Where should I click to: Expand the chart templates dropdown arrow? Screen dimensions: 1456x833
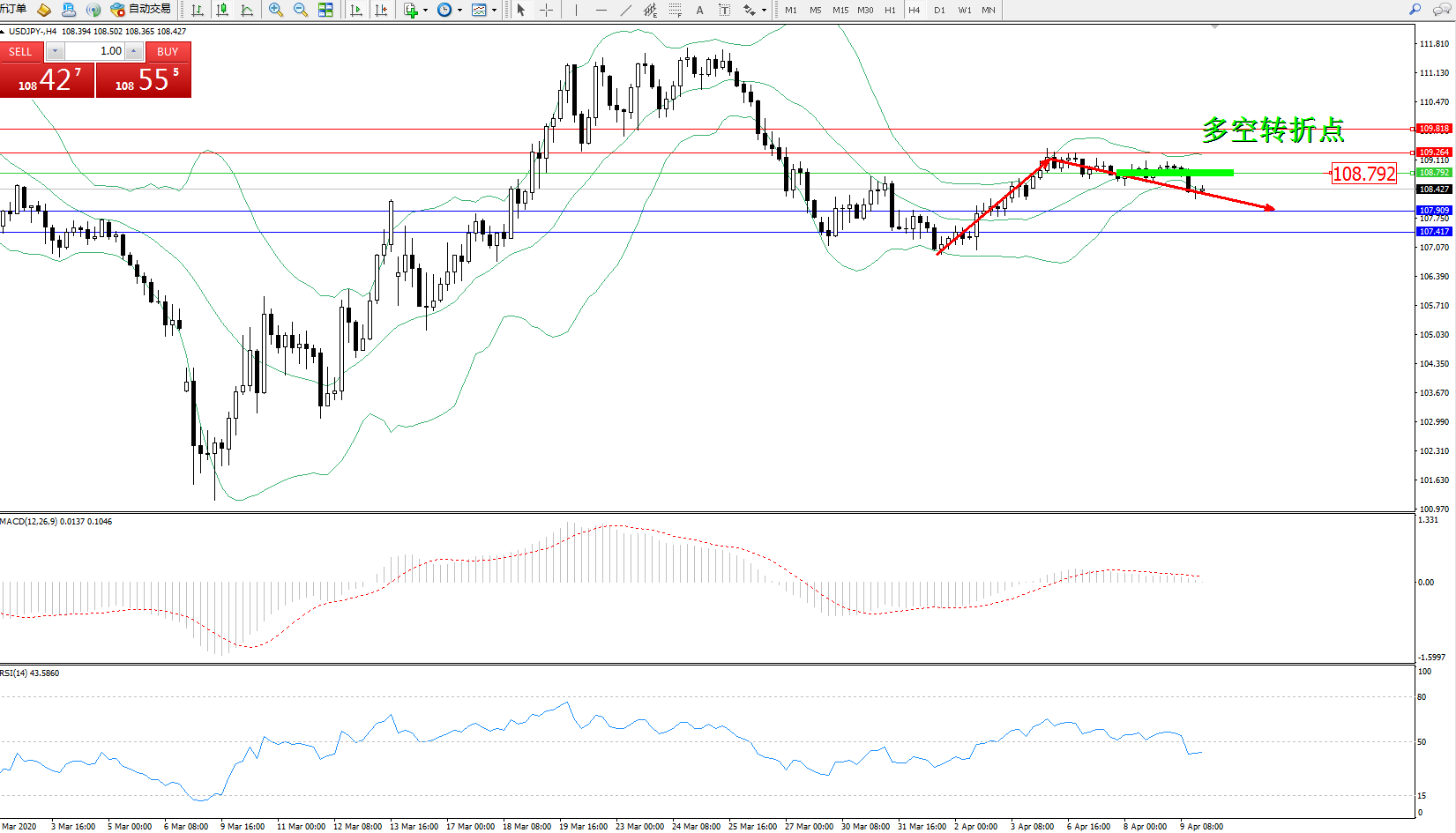pos(494,11)
